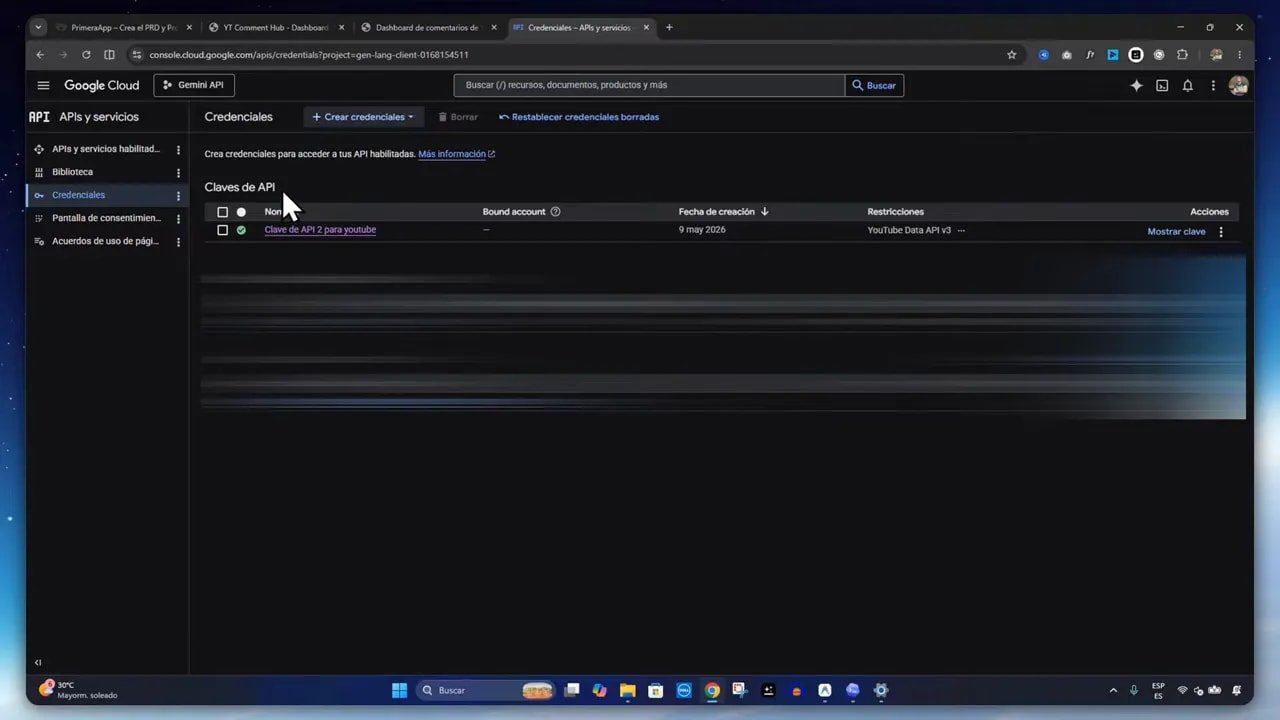Activate Cloud Shell terminal icon
This screenshot has height=720, width=1280.
[x=1162, y=86]
